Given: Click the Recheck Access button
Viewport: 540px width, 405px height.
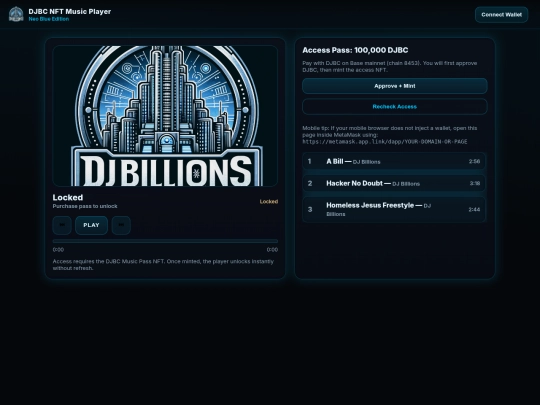Looking at the screenshot, I should click(395, 107).
